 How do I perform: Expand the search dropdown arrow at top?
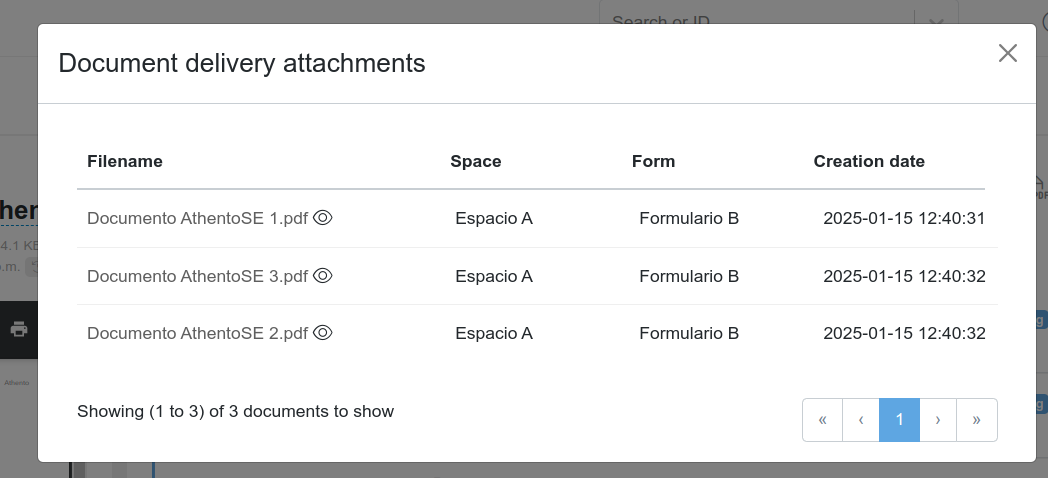(x=936, y=21)
